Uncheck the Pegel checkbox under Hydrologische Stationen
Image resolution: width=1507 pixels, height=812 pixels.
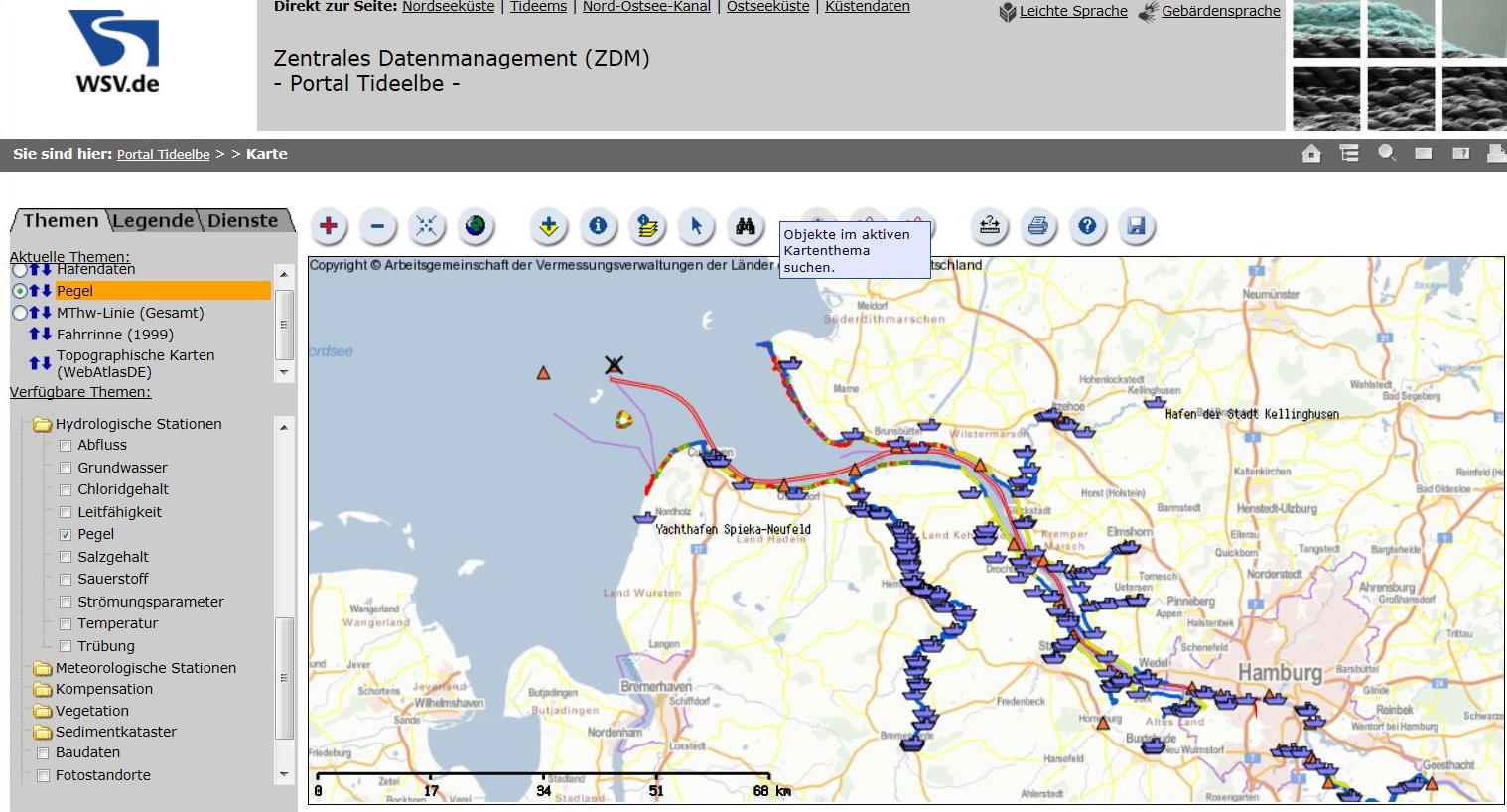[x=66, y=535]
